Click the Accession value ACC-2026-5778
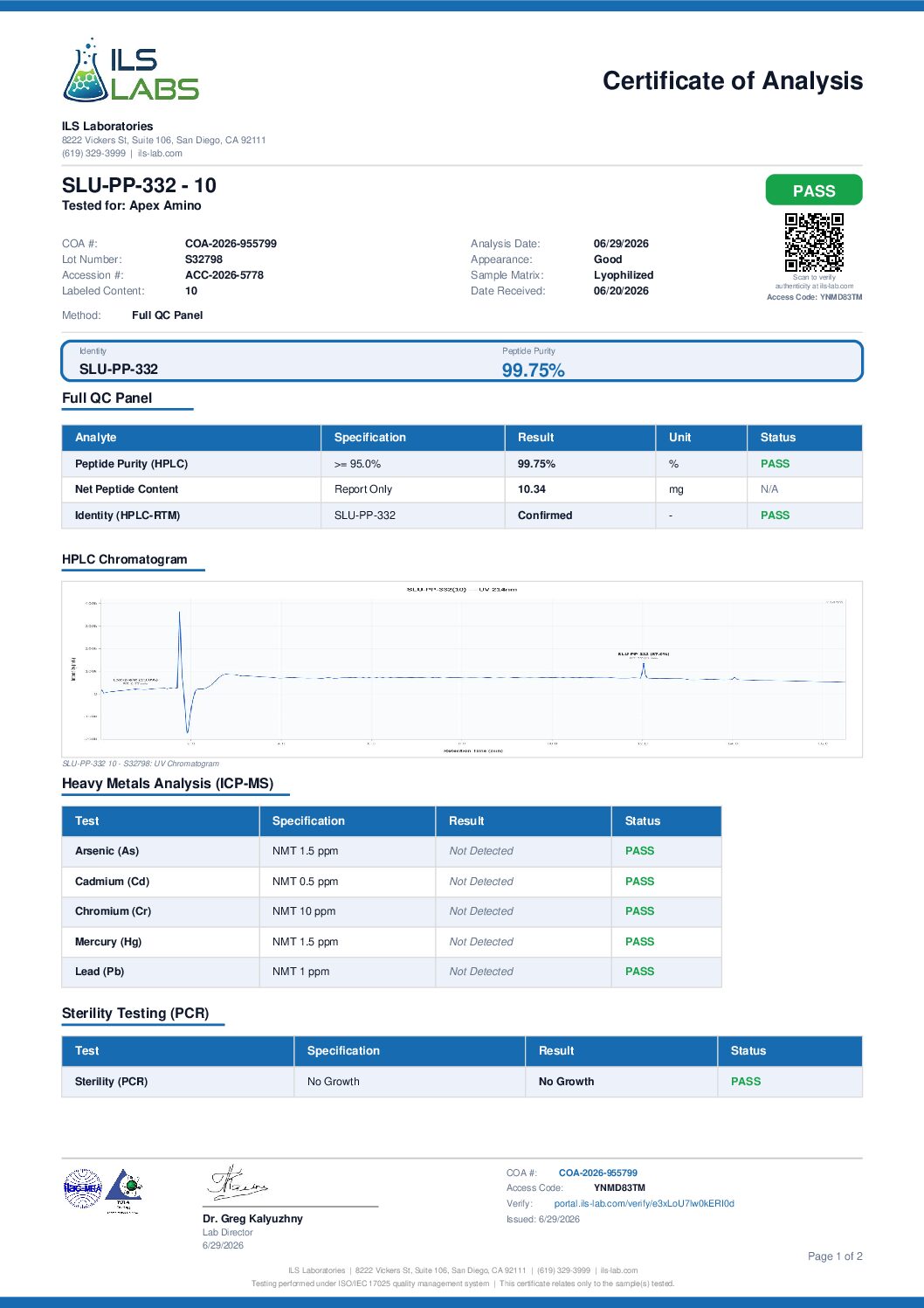This screenshot has width=924, height=1308. click(224, 275)
